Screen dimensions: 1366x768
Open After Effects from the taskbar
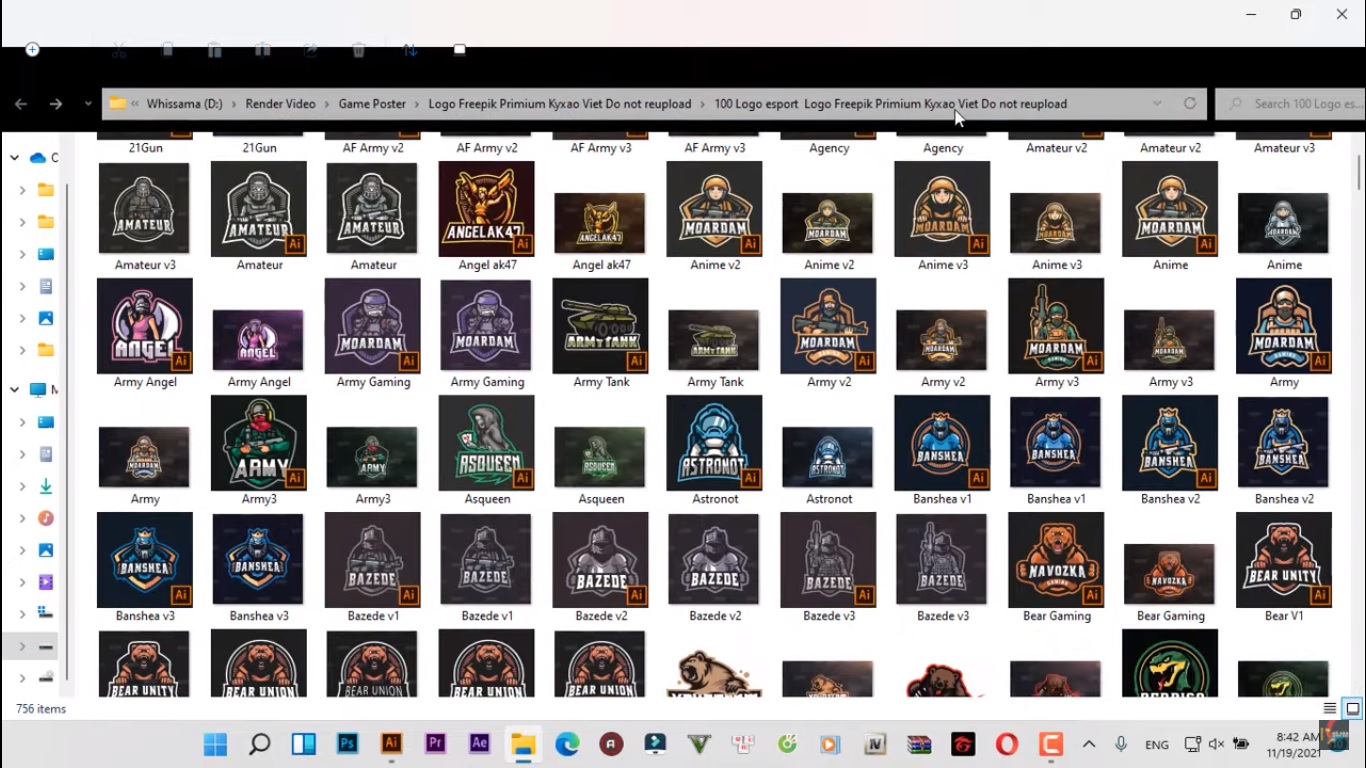coord(479,744)
